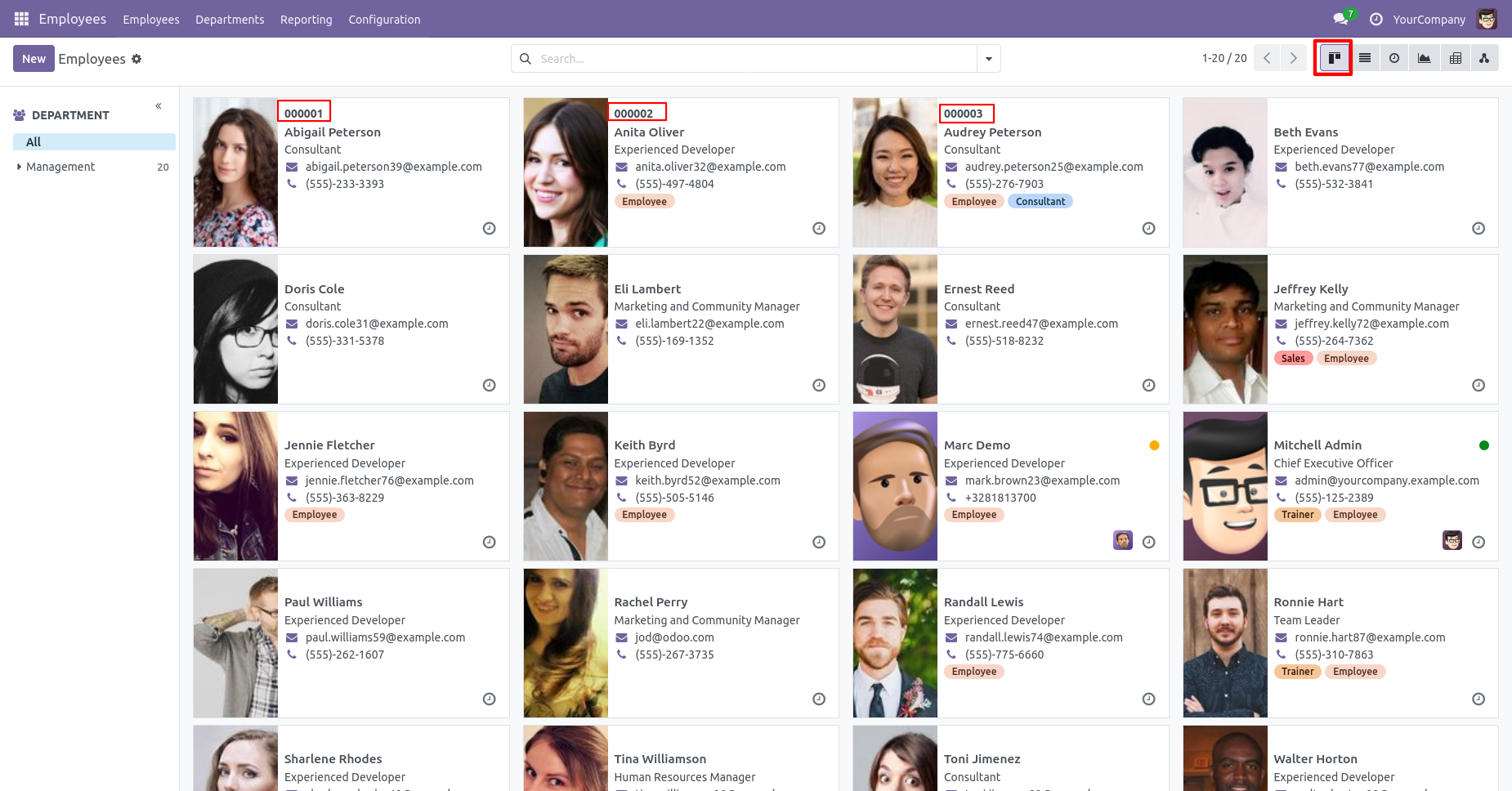Click the Employees app title
1512x791 pixels.
coord(73,19)
